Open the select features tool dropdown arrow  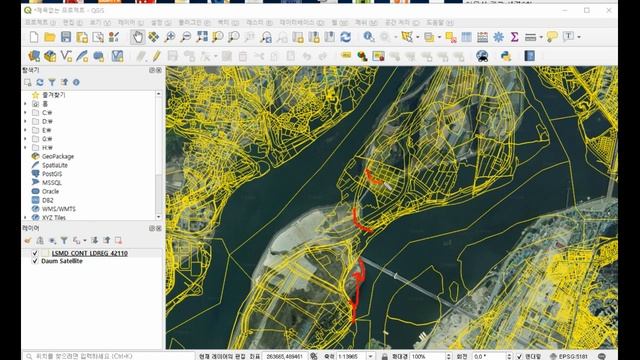418,37
